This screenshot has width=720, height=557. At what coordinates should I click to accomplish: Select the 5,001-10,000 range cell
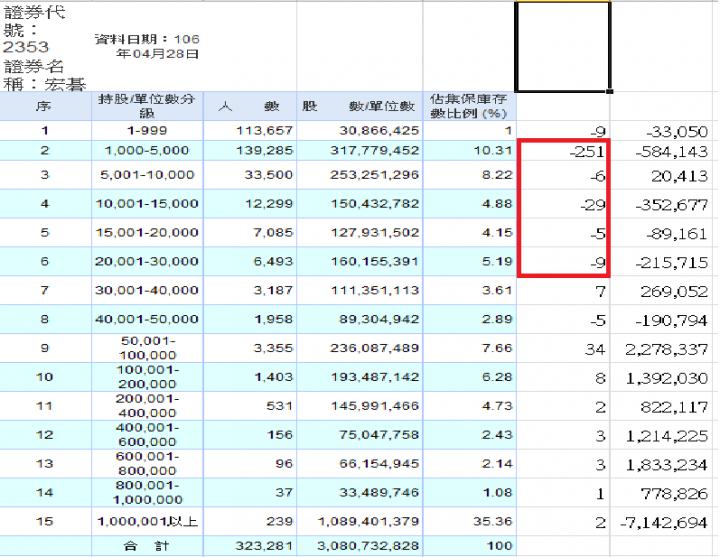147,175
